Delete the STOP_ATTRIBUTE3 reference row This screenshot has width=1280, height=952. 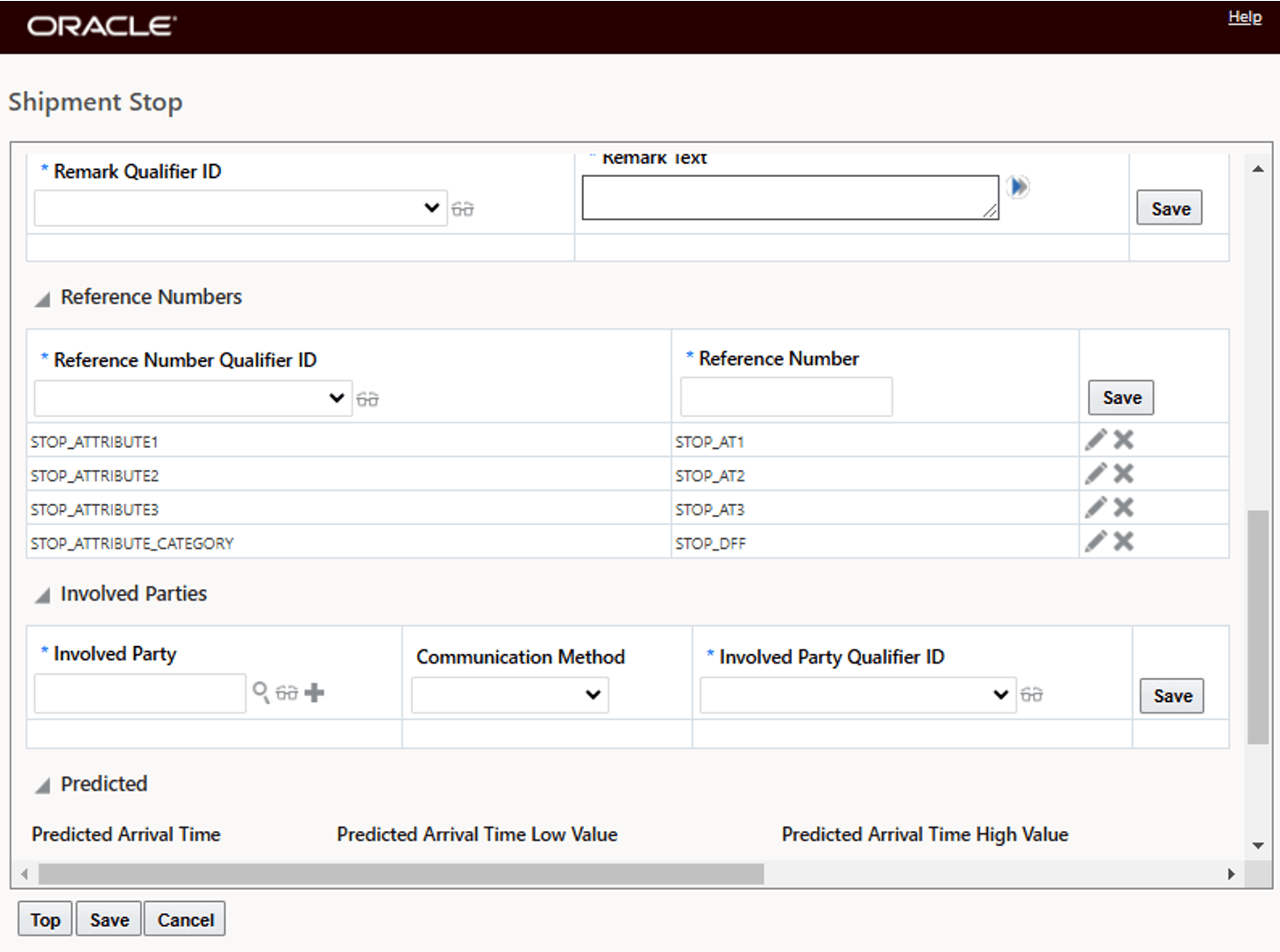click(1124, 508)
